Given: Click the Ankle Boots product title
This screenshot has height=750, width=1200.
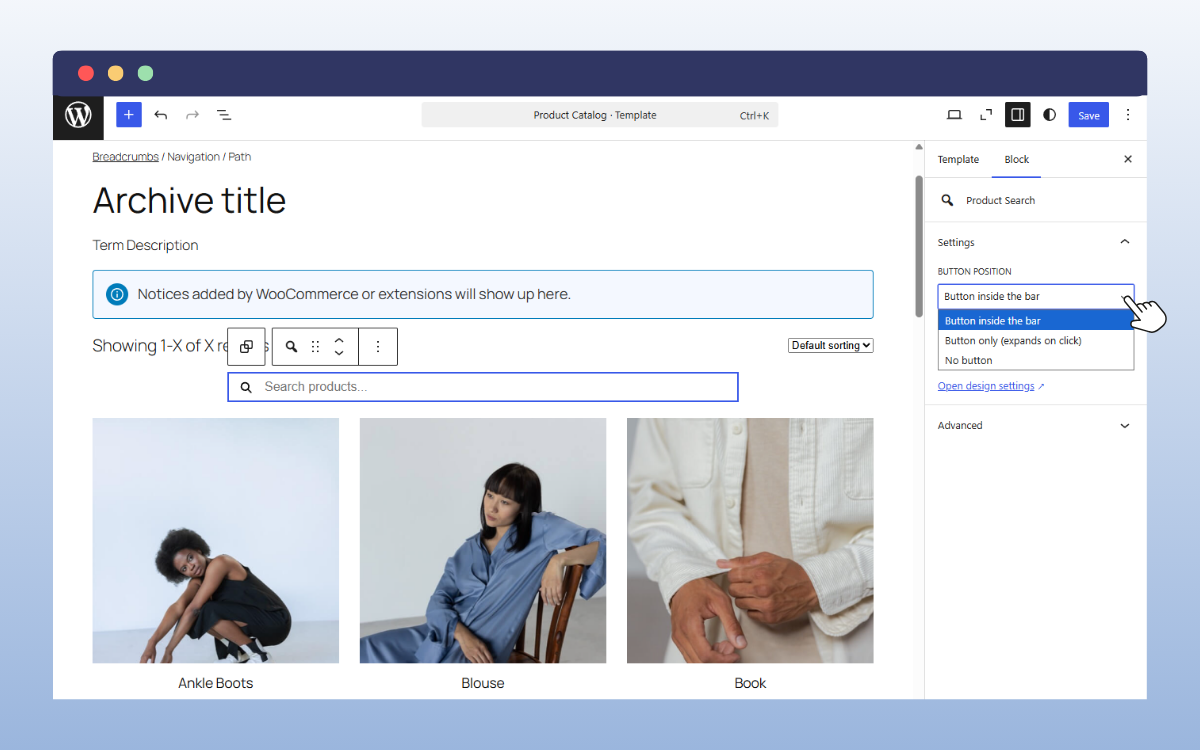Looking at the screenshot, I should pos(216,683).
